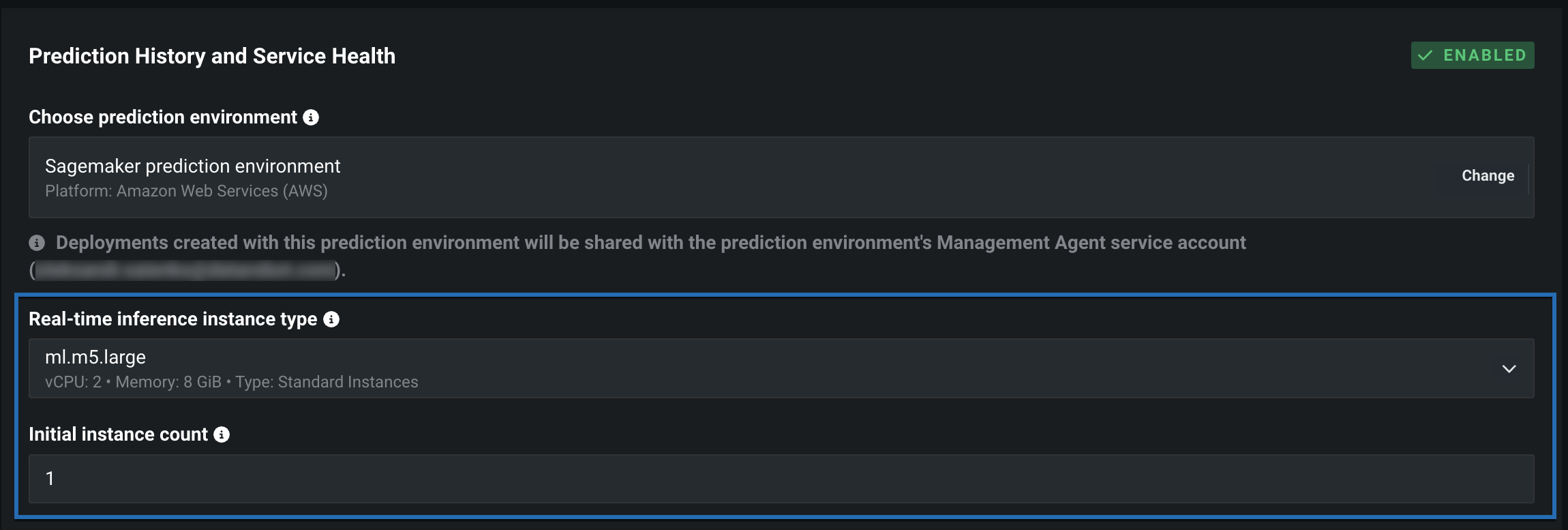
Task: Click info icon before the Deployments notice
Action: [x=37, y=243]
